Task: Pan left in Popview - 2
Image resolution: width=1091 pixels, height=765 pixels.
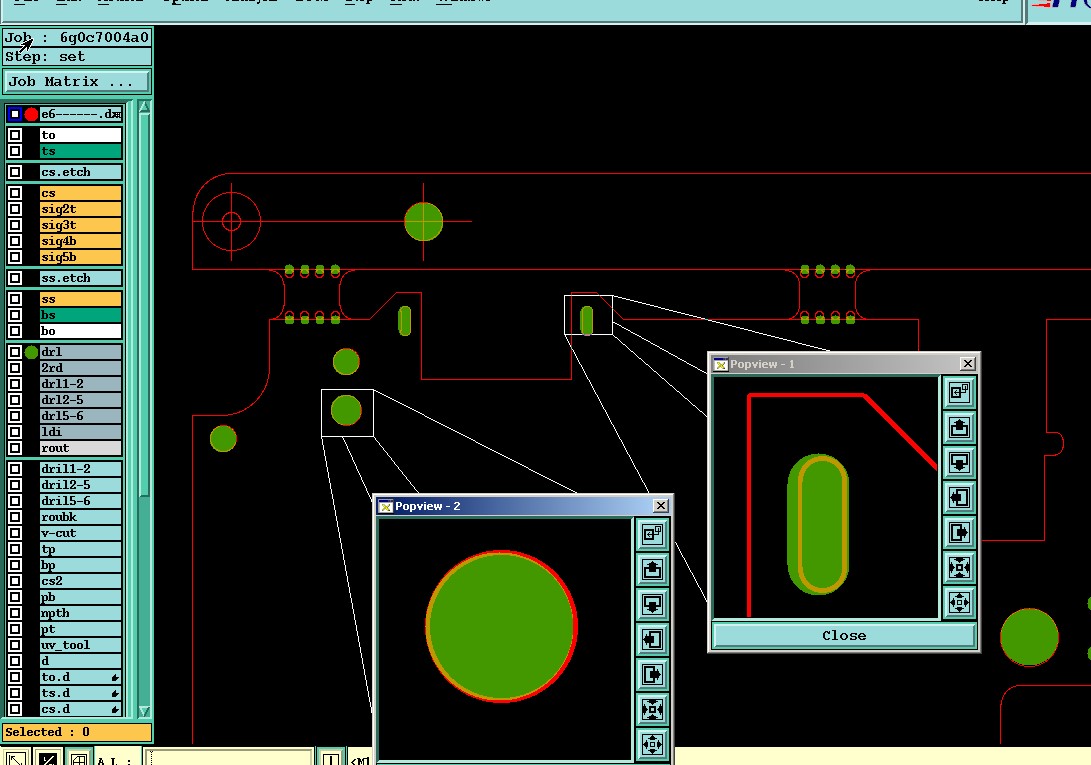Action: point(653,639)
